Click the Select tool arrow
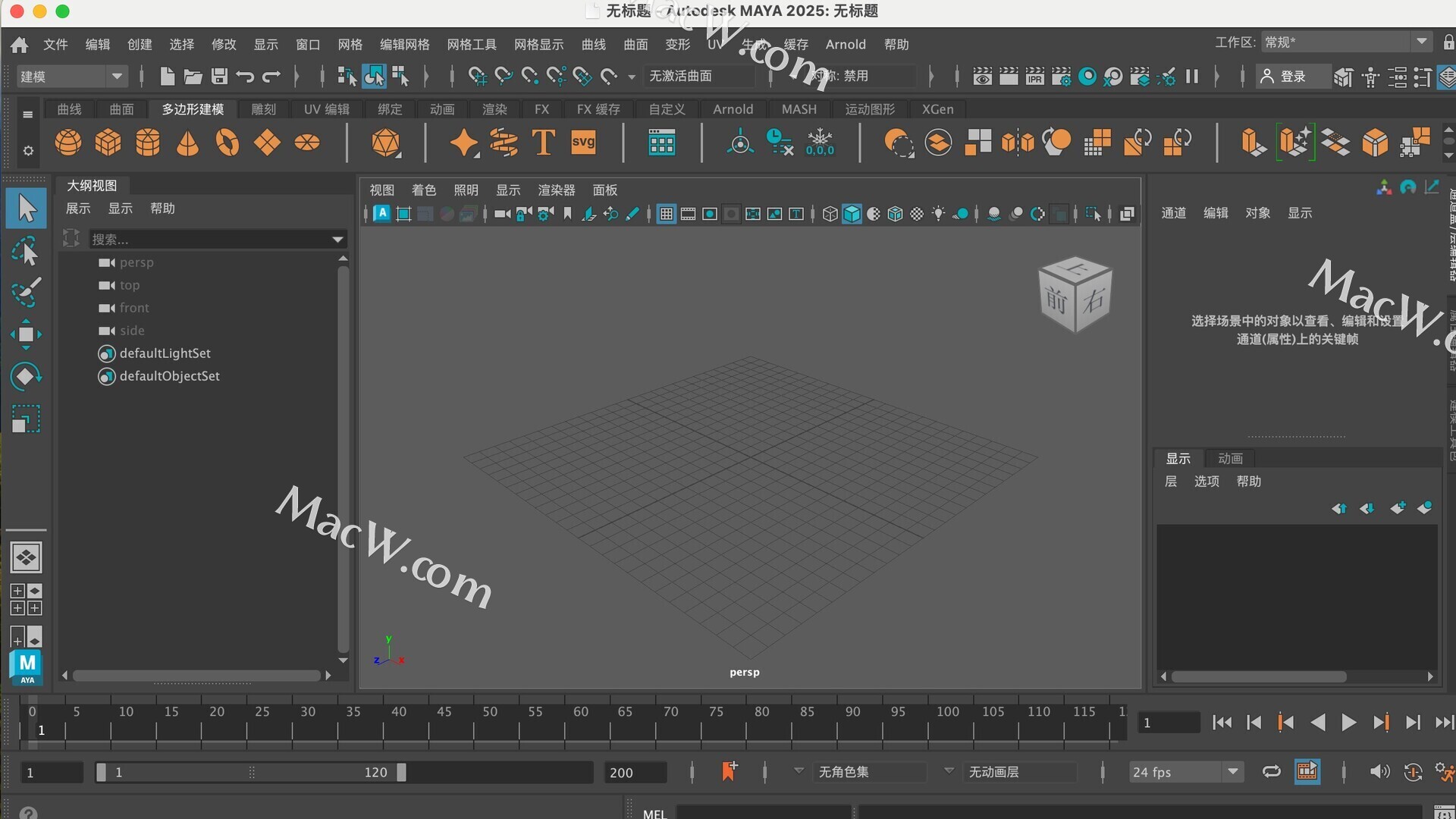Image resolution: width=1456 pixels, height=819 pixels. pyautogui.click(x=27, y=209)
